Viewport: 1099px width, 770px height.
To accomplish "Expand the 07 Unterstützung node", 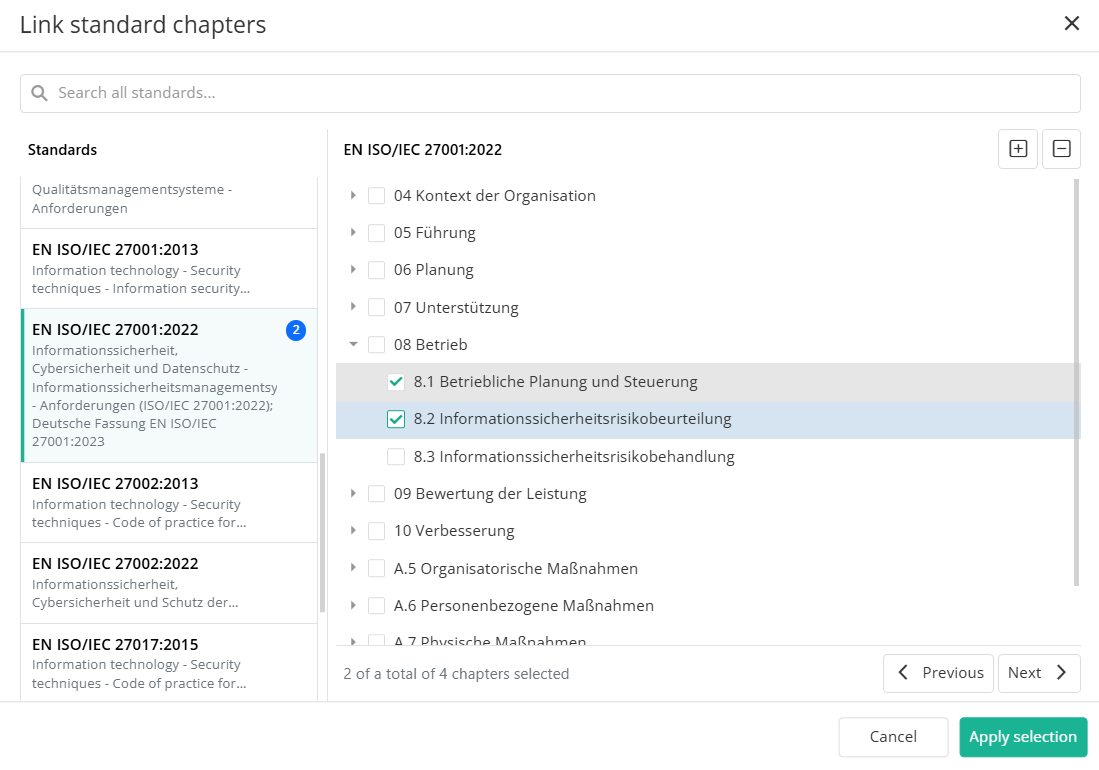I will pyautogui.click(x=353, y=308).
